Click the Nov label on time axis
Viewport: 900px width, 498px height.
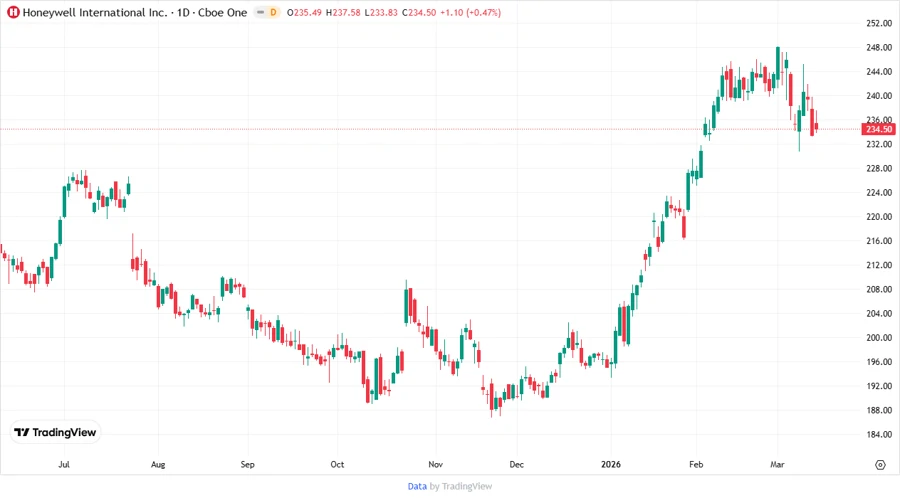click(x=436, y=464)
